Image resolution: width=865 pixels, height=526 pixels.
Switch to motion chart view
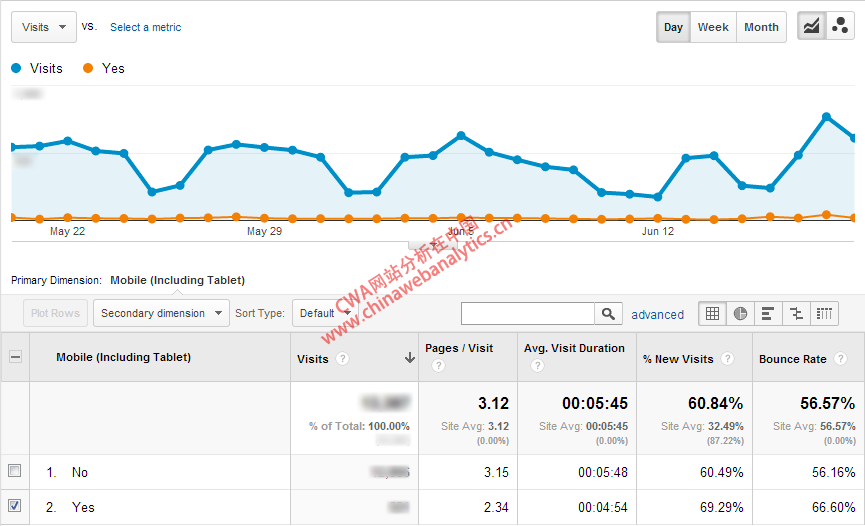pyautogui.click(x=840, y=27)
